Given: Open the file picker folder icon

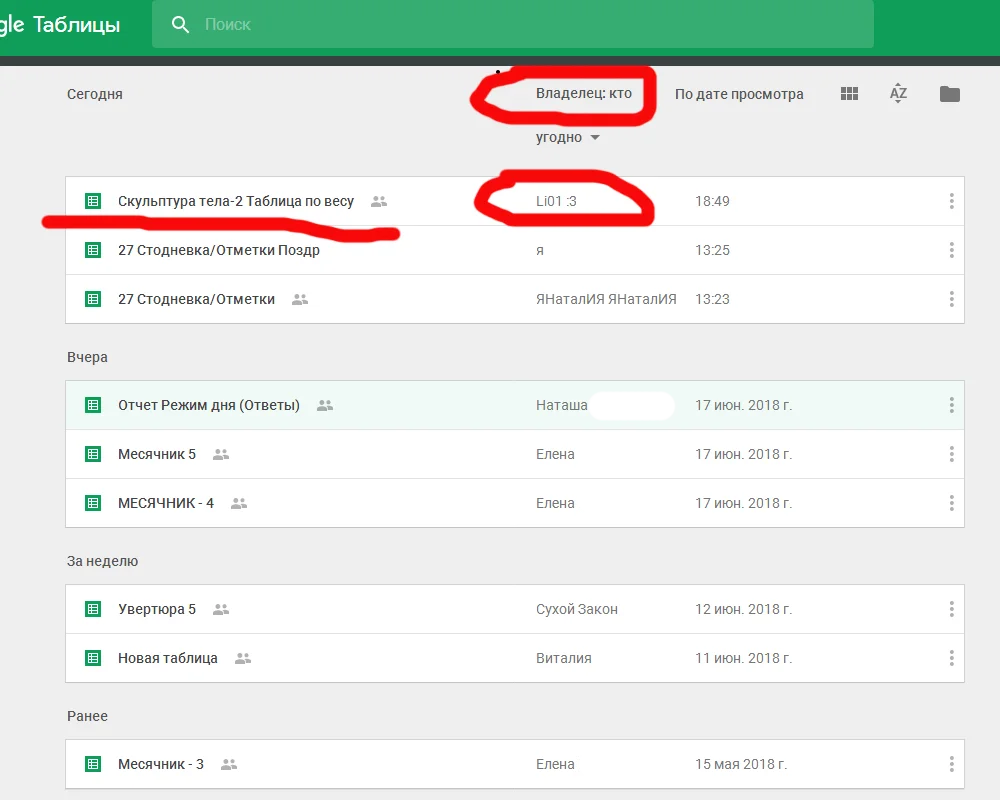Looking at the screenshot, I should pos(950,94).
